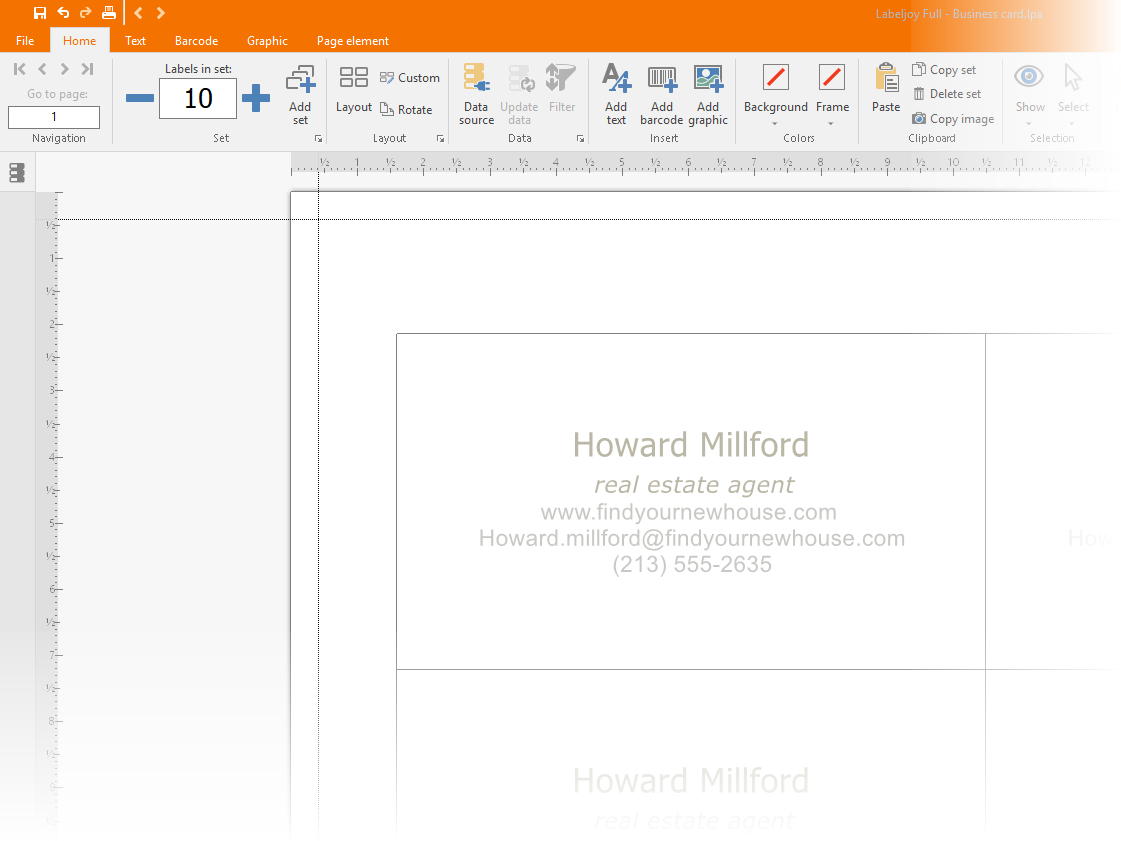Paste from the clipboard
The height and width of the screenshot is (841, 1121).
tap(887, 87)
